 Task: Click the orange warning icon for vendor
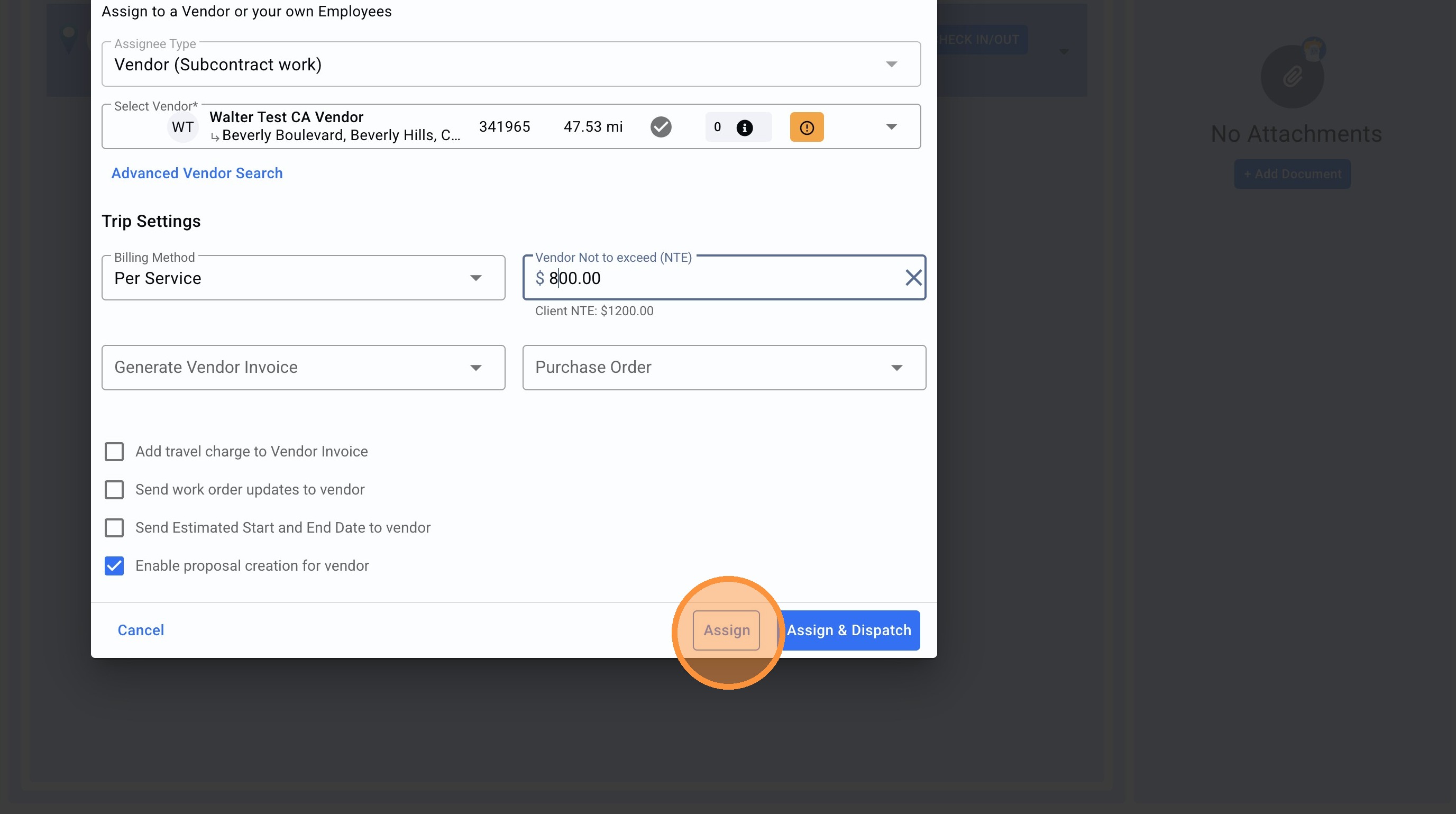tap(807, 127)
